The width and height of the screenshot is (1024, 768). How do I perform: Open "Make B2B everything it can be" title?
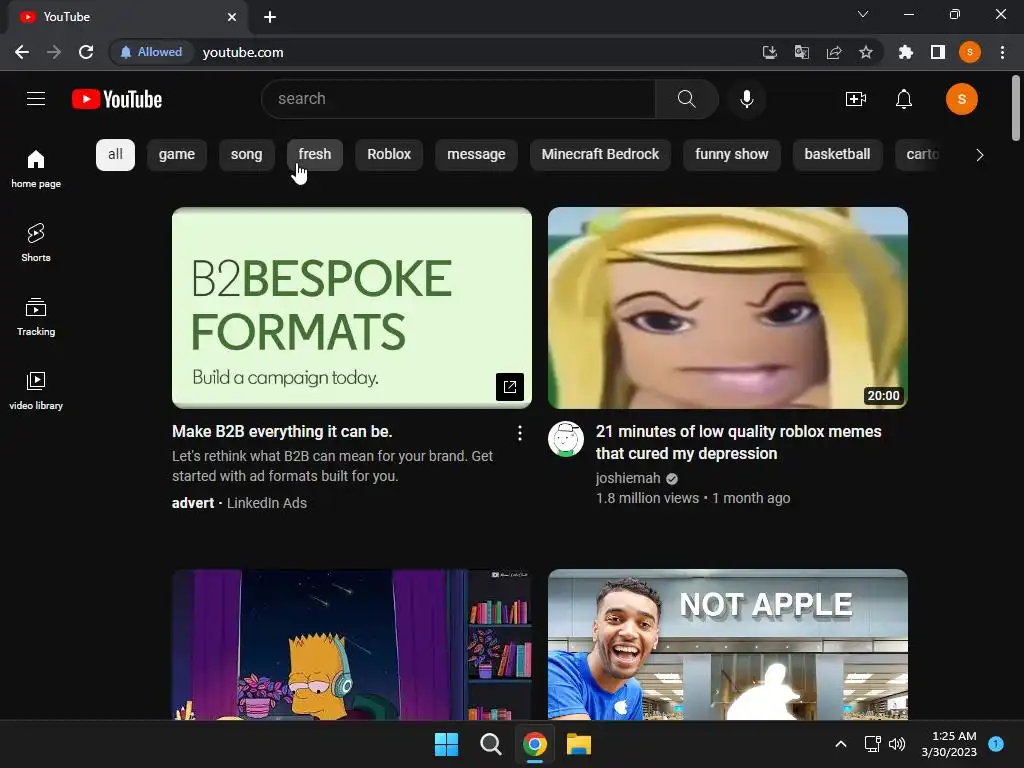coord(282,432)
